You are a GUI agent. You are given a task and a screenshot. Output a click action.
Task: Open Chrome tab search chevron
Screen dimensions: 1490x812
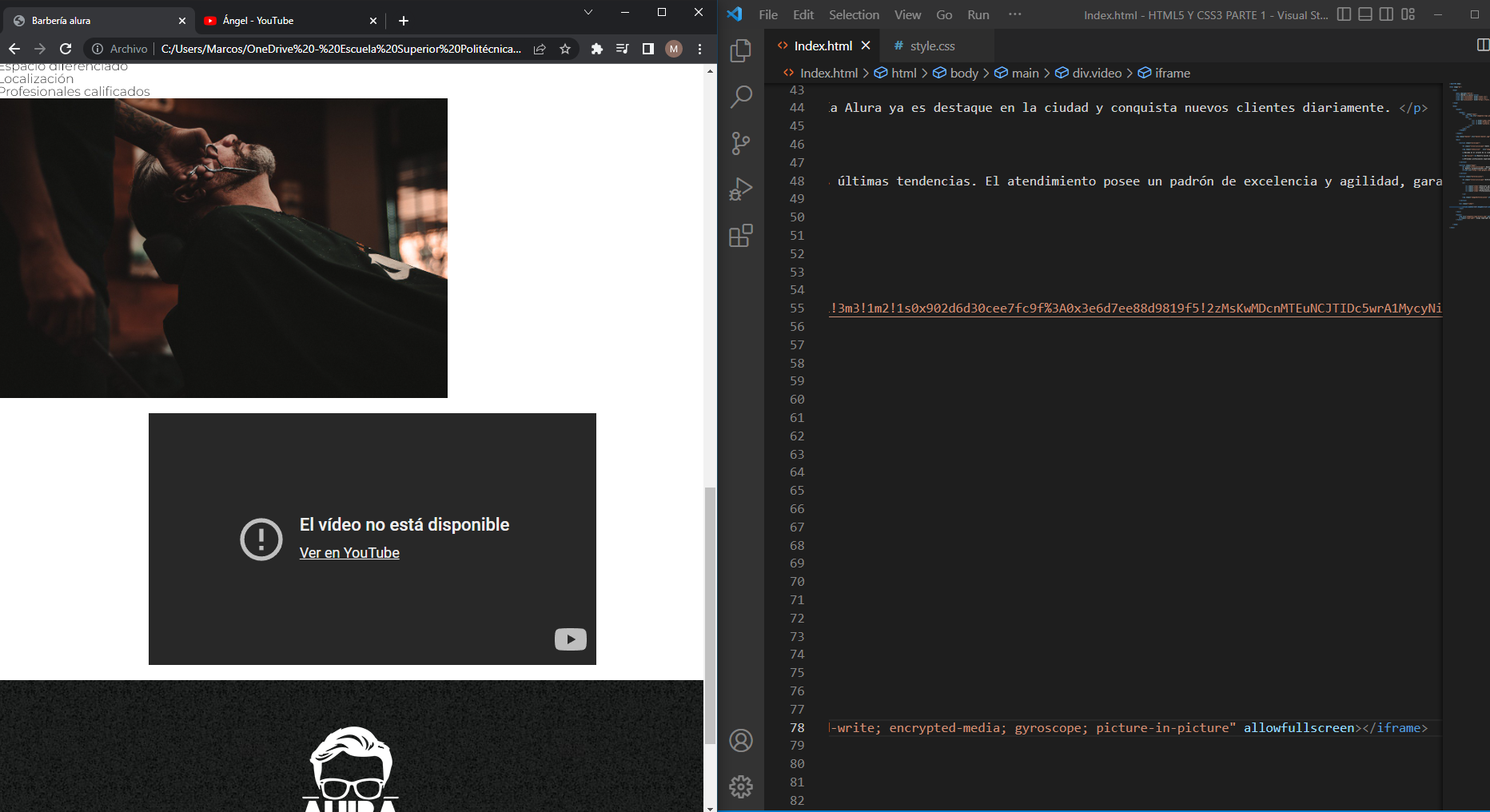[588, 12]
